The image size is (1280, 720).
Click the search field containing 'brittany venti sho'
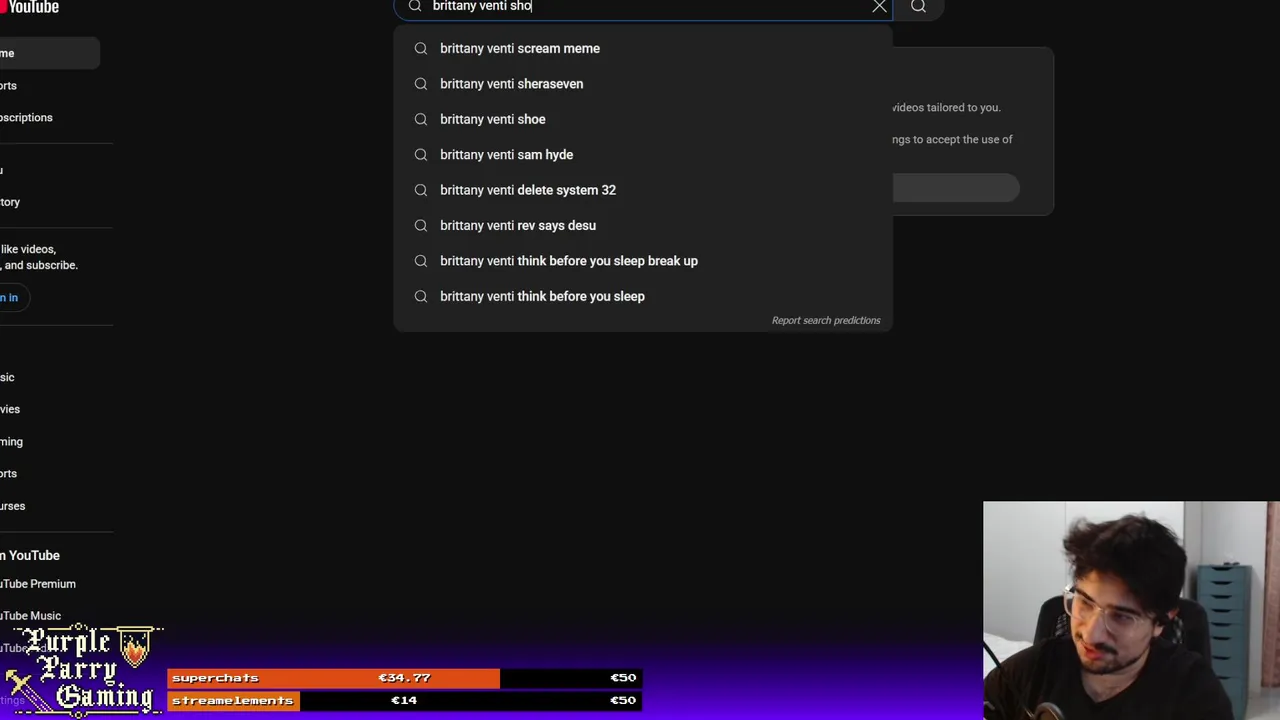coord(645,6)
